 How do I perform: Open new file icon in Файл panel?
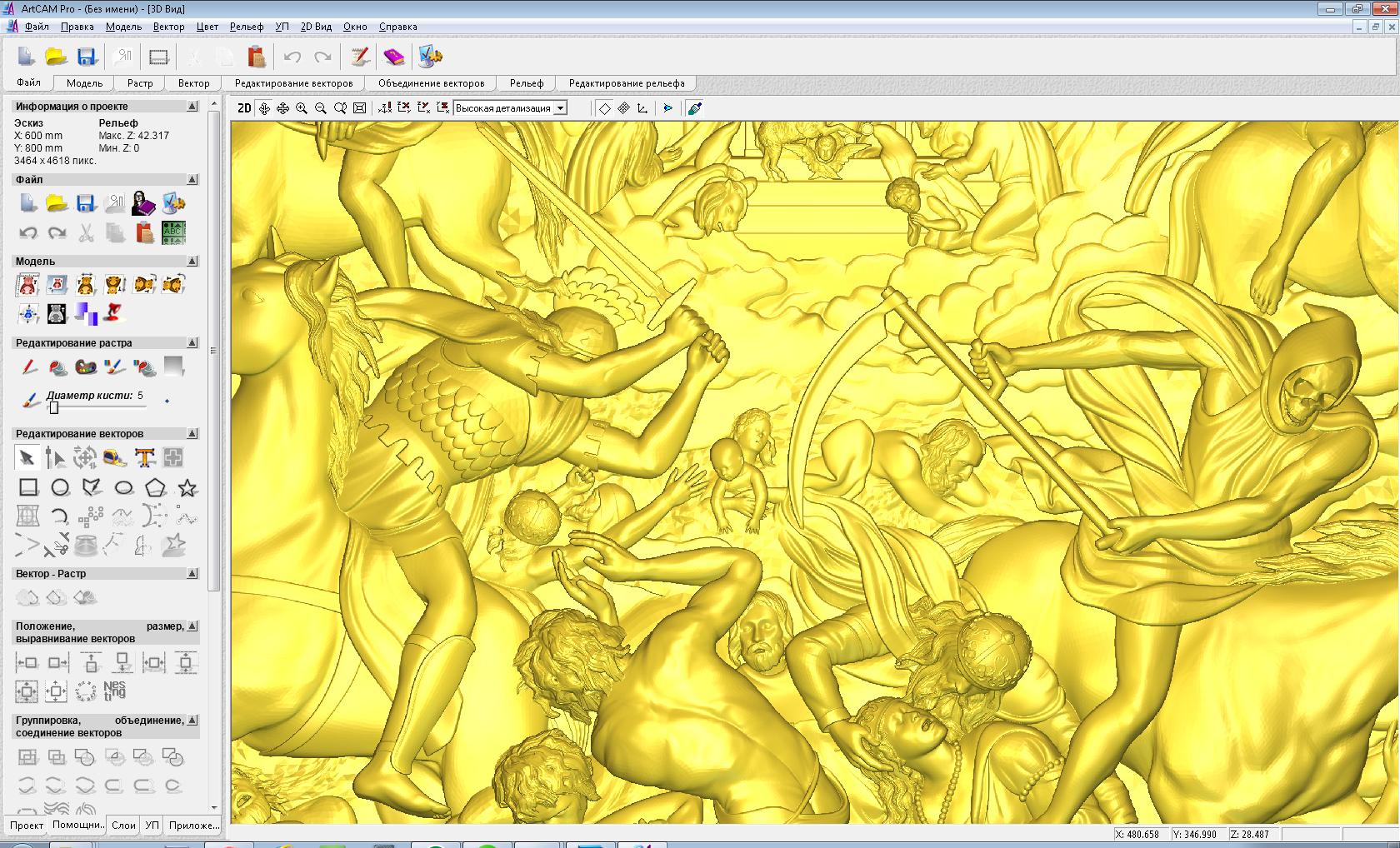tap(27, 203)
